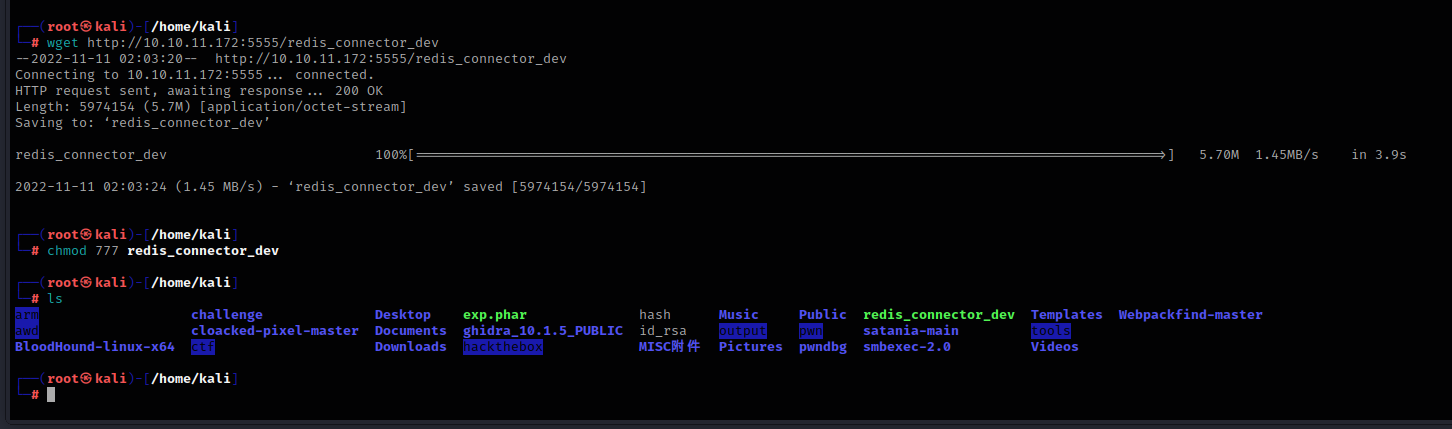This screenshot has height=429, width=1452.
Task: Select the 'cloacked-pixel-master' directory name
Action: click(x=275, y=331)
